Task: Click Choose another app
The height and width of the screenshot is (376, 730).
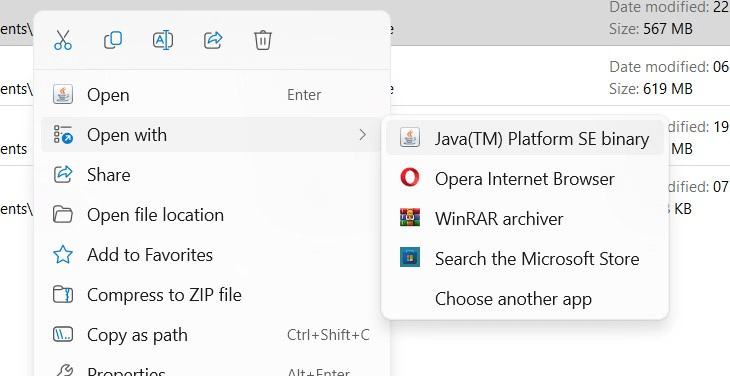Action: pyautogui.click(x=525, y=299)
